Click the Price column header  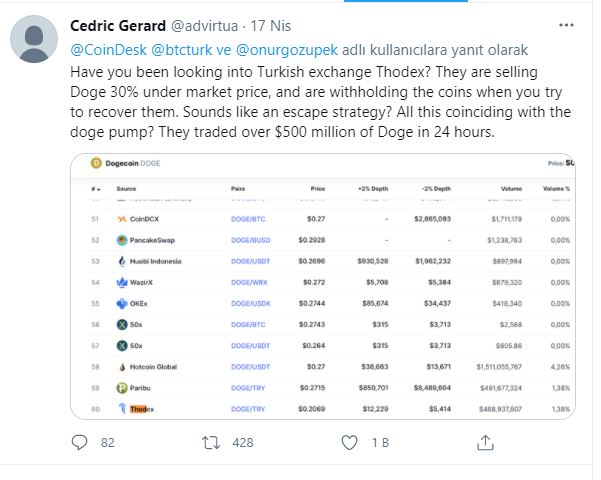(318, 189)
